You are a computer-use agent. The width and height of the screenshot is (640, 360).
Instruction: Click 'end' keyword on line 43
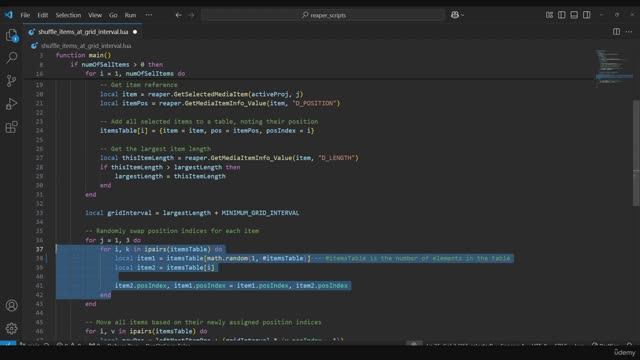point(91,304)
